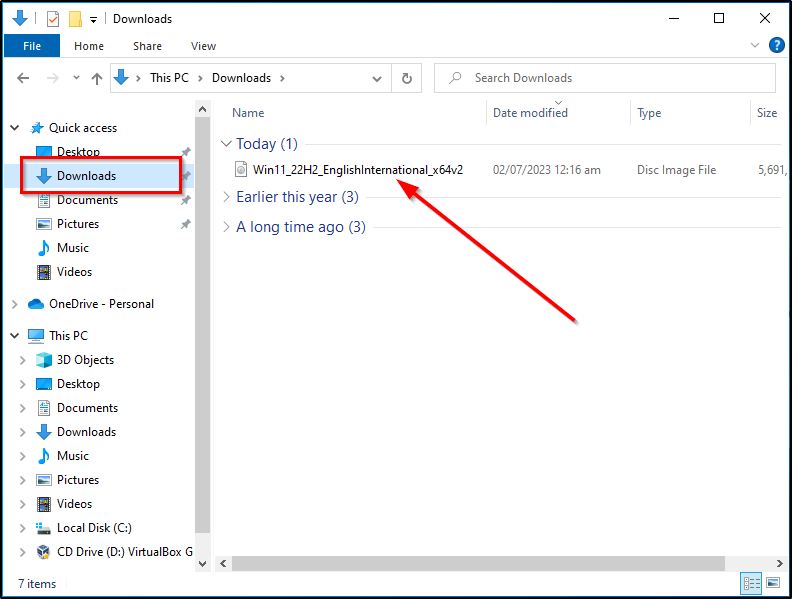Switch to Large icons view layout

(773, 583)
